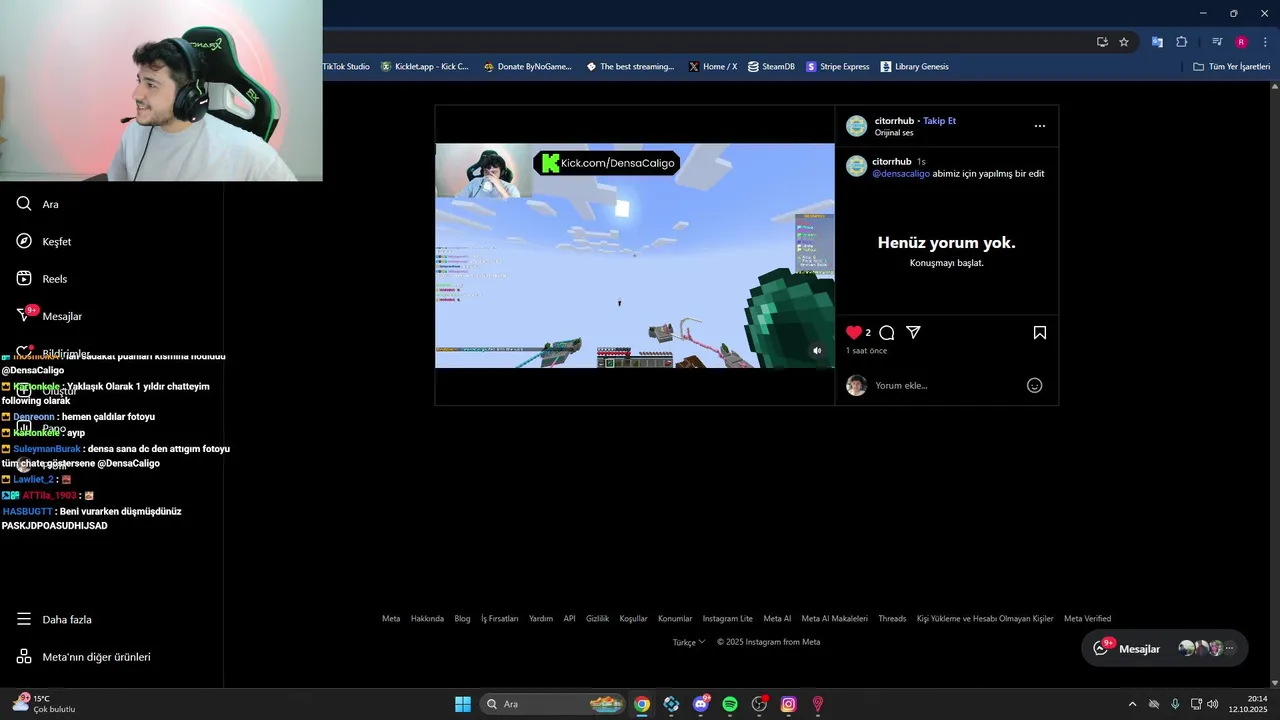Show hidden system tray icons chevron
Image resolution: width=1280 pixels, height=720 pixels.
[x=1132, y=704]
